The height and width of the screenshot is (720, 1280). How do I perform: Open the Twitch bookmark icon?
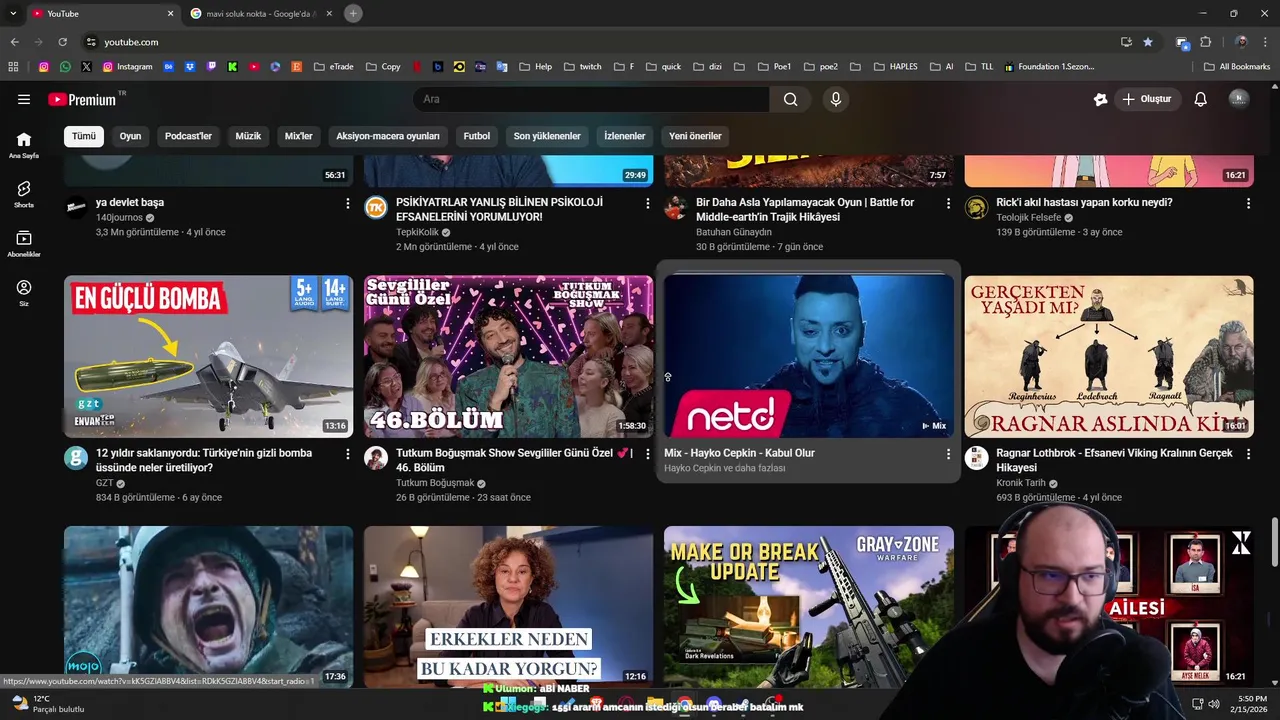click(x=211, y=67)
